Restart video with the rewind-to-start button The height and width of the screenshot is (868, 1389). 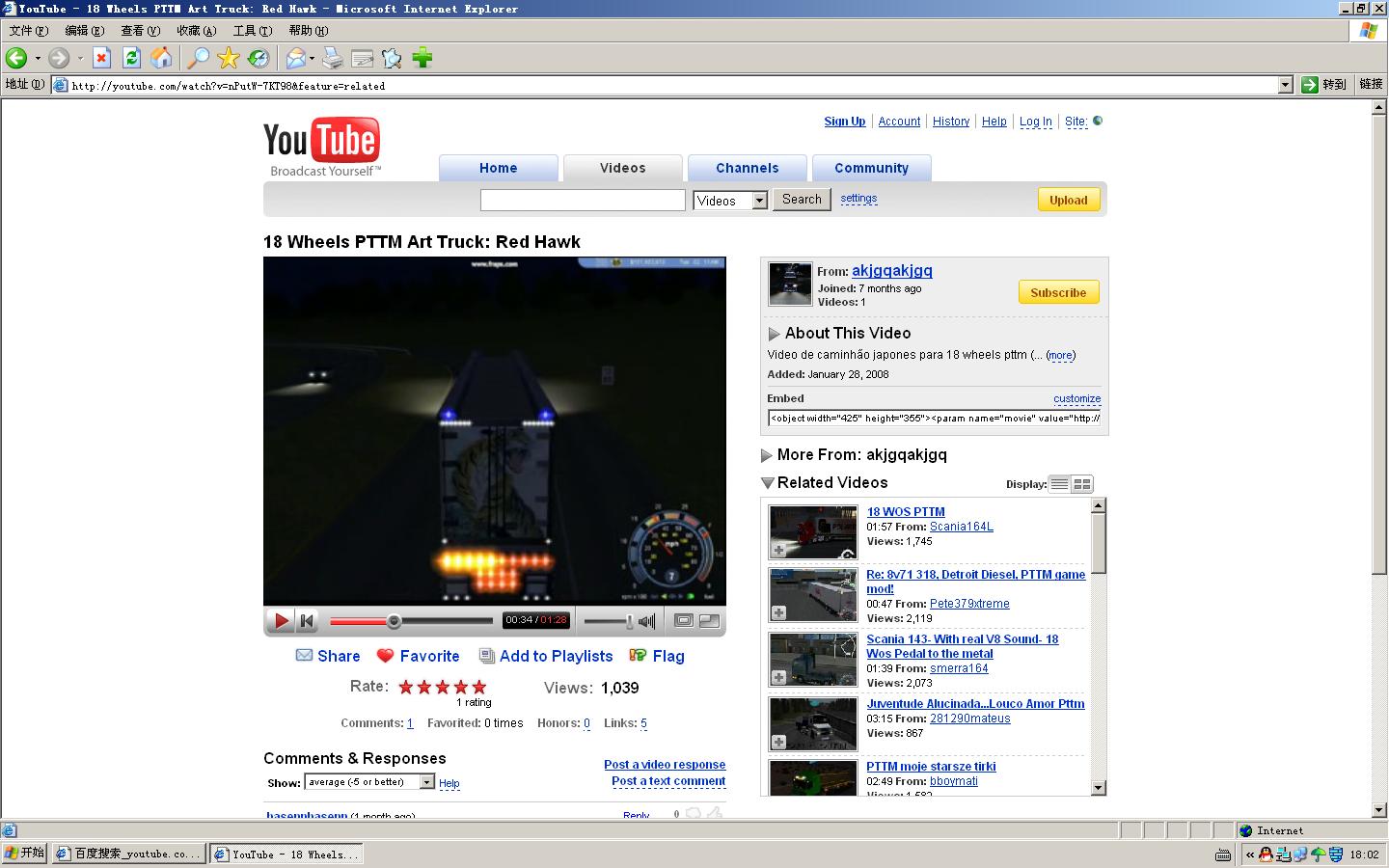pyautogui.click(x=307, y=621)
